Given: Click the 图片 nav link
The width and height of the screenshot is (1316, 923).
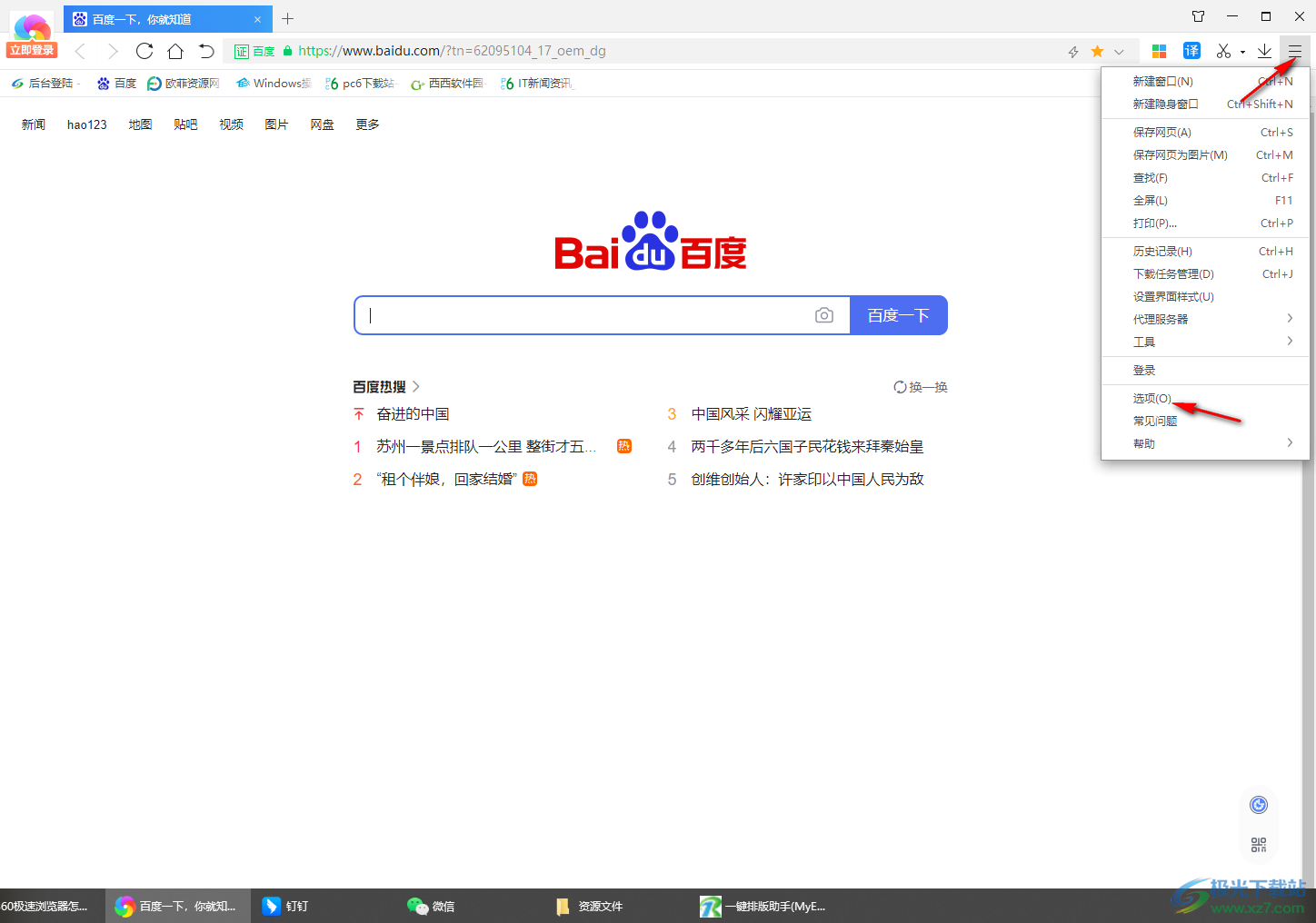Looking at the screenshot, I should click(276, 124).
